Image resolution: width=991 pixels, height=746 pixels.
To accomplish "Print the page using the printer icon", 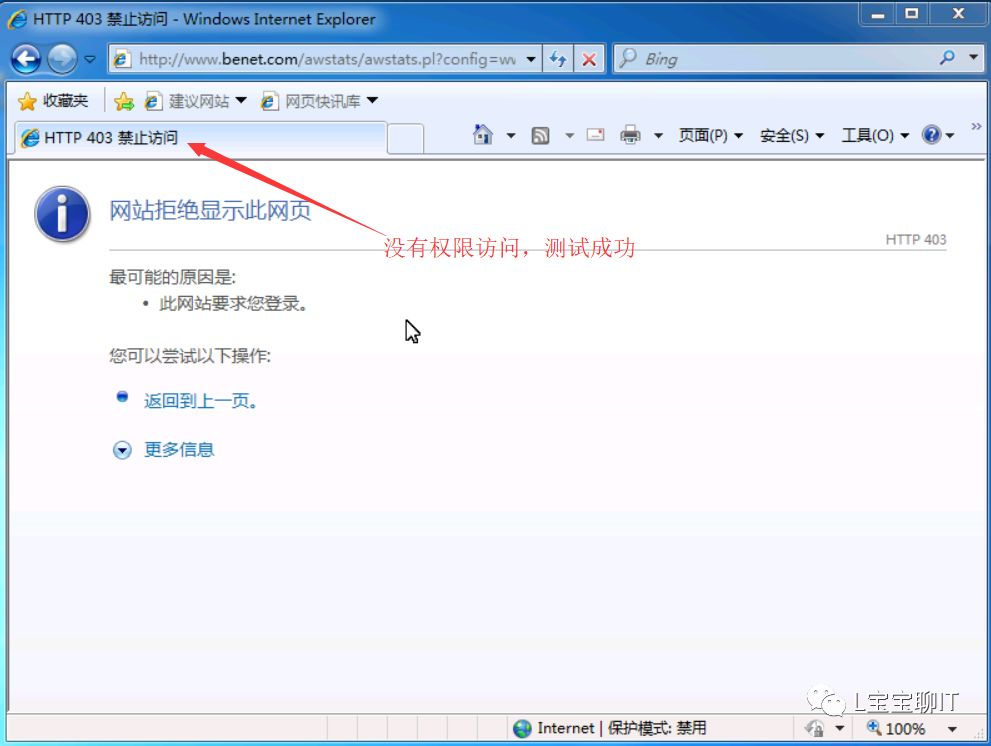I will [x=631, y=134].
